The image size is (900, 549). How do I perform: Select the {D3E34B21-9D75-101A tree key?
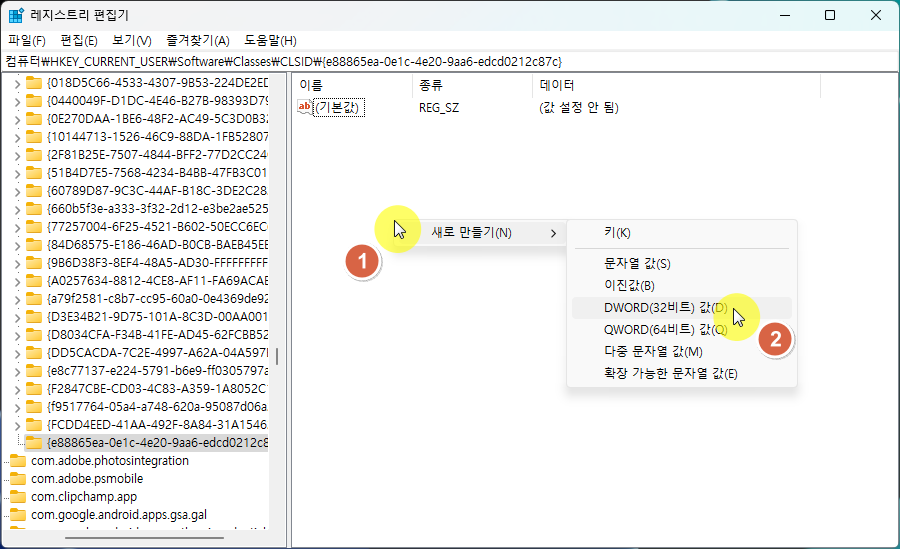tap(157, 316)
